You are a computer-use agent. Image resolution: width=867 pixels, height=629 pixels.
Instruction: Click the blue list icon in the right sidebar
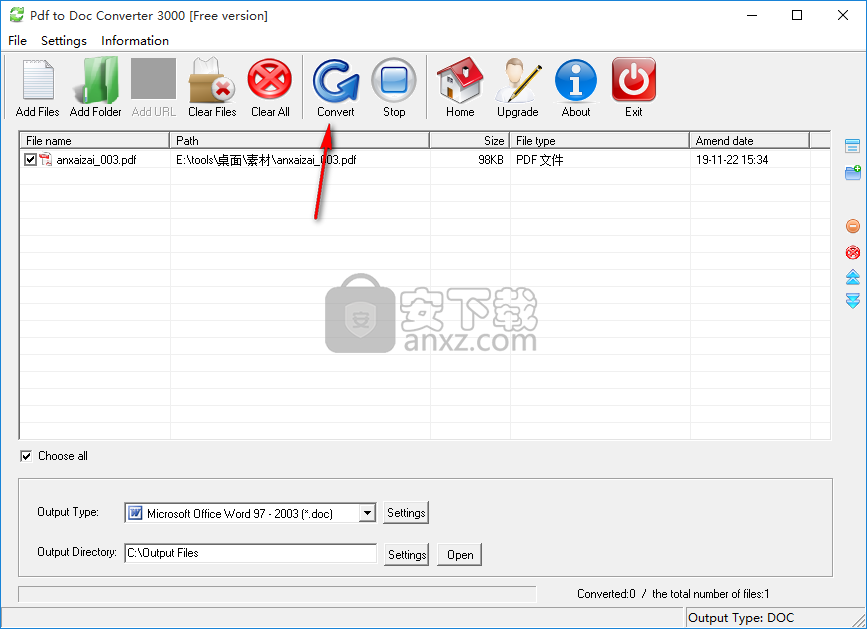click(853, 146)
